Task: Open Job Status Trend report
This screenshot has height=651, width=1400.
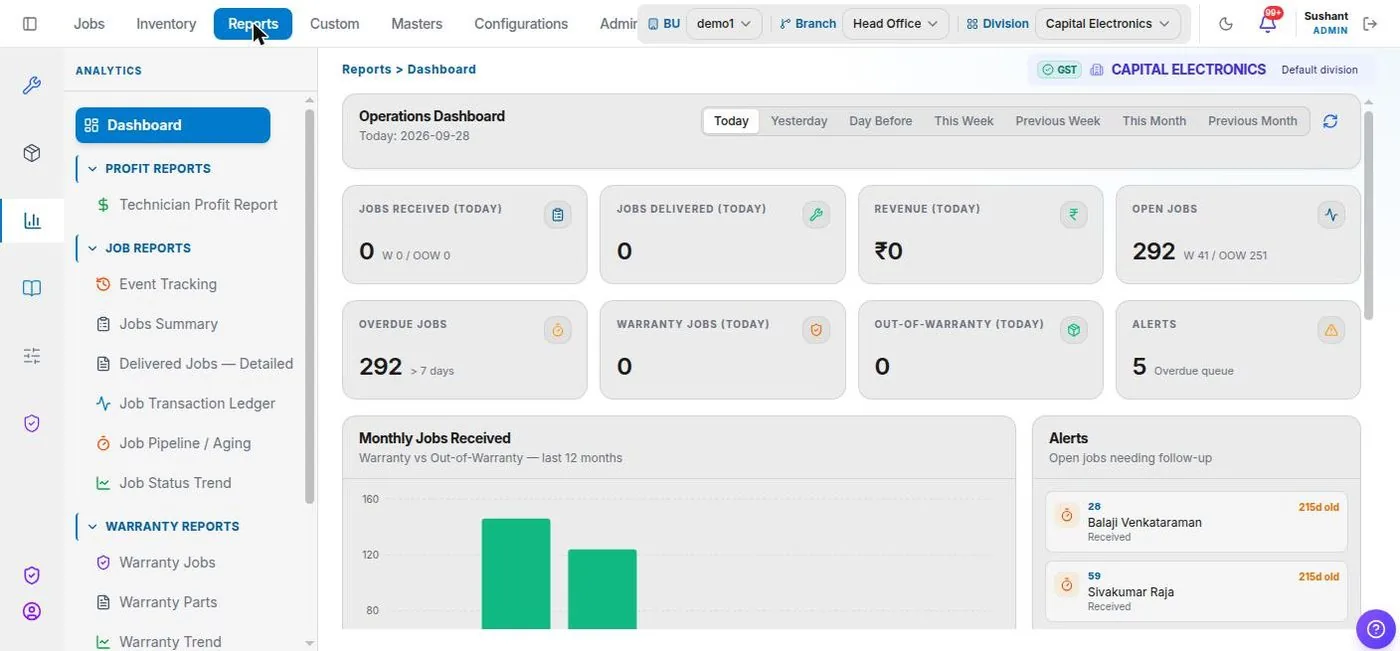Action: (164, 482)
